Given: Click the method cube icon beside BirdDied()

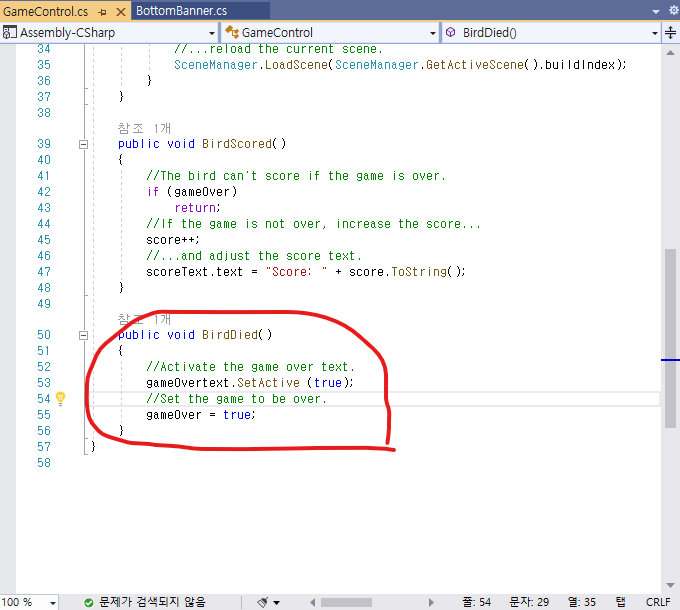Looking at the screenshot, I should click(x=451, y=32).
